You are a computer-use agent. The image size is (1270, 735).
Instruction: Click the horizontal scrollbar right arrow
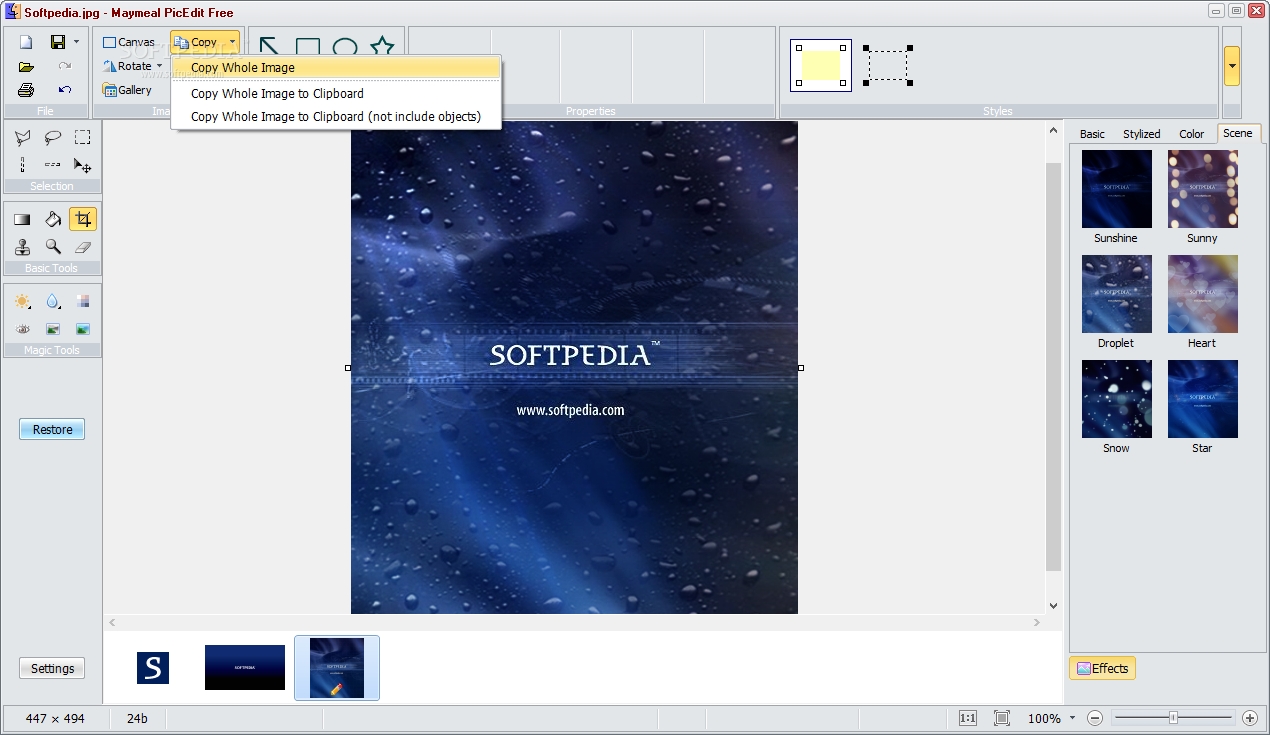pyautogui.click(x=1037, y=622)
